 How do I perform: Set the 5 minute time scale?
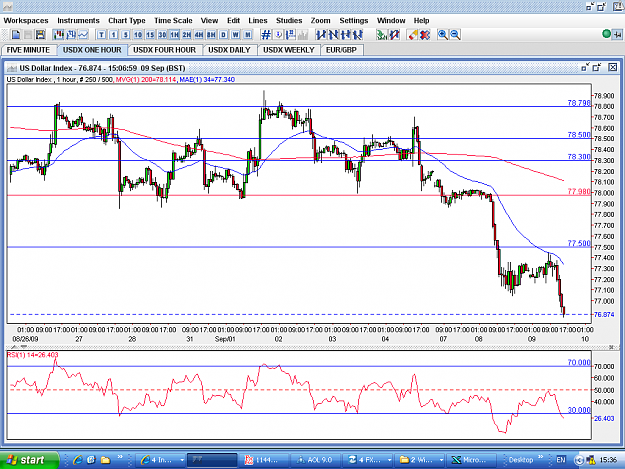click(126, 35)
